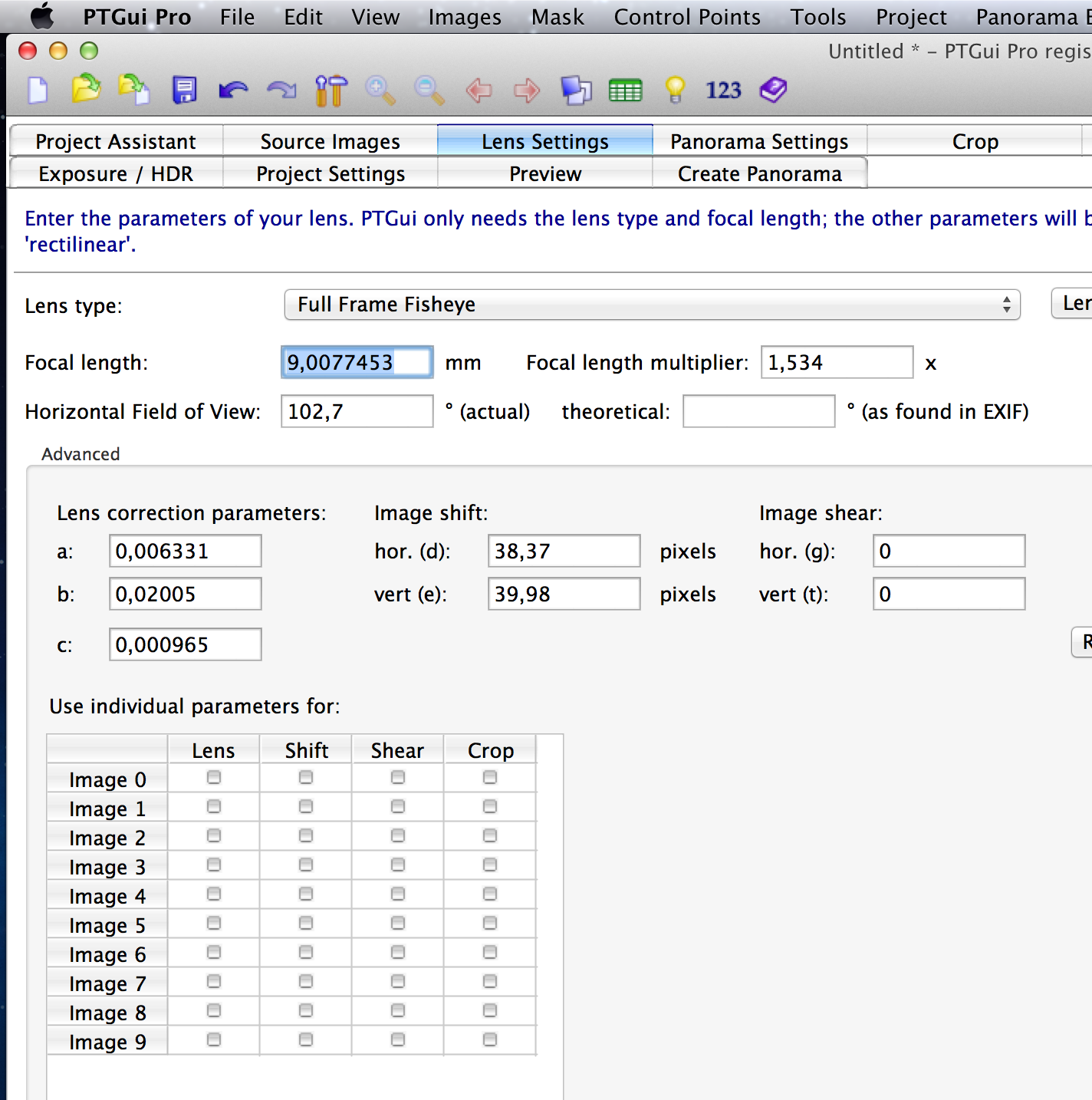Viewport: 1092px width, 1100px height.
Task: Enable individual Crop for Image 0
Action: pos(490,778)
